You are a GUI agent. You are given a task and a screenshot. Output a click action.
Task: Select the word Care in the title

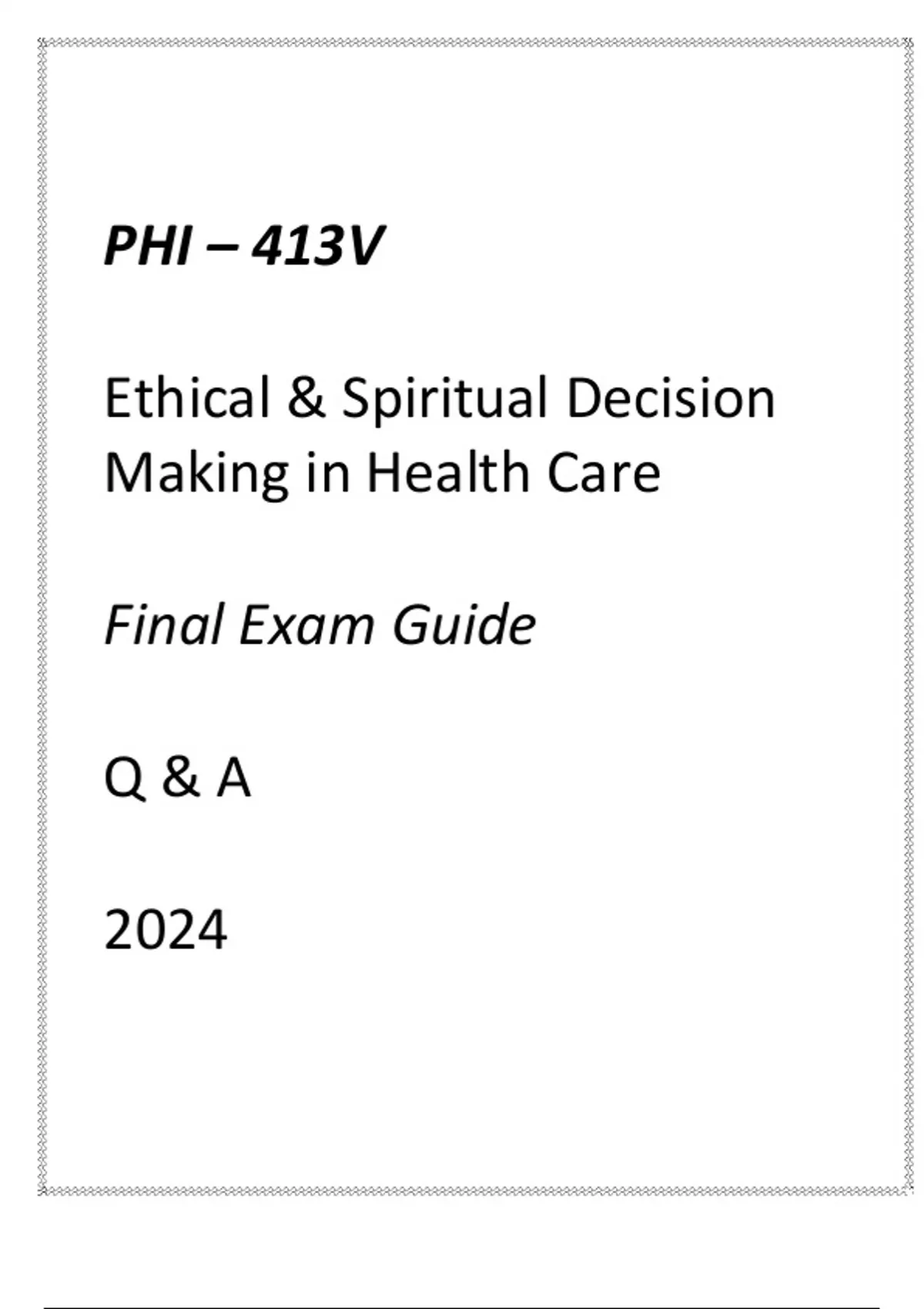pyautogui.click(x=604, y=474)
